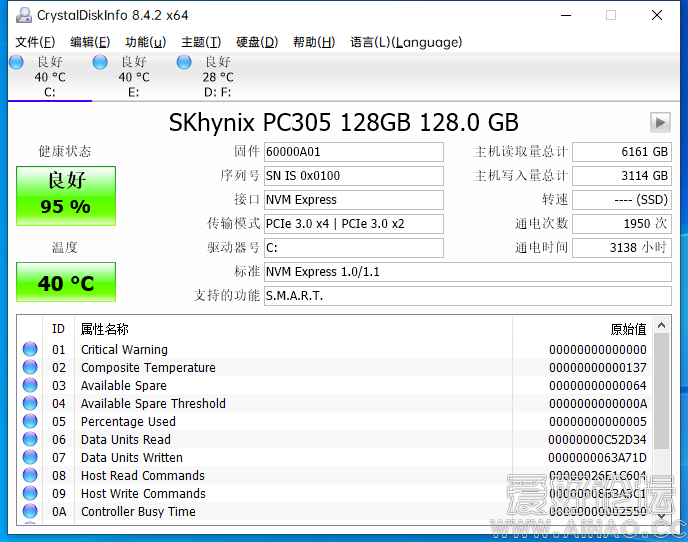688x542 pixels.
Task: Open the 语言(L)(Language) menu
Action: click(x=406, y=42)
